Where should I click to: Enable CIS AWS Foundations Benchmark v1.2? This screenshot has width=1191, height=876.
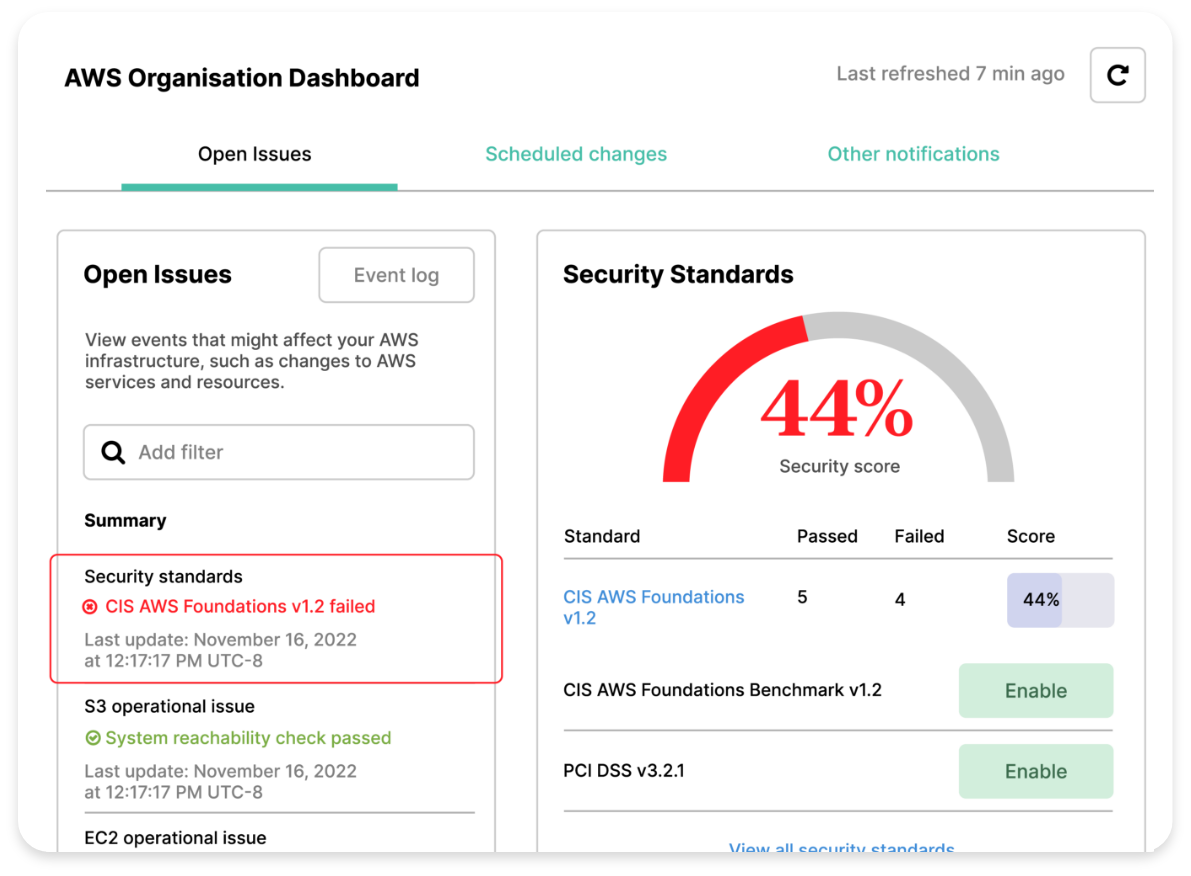pos(1036,691)
